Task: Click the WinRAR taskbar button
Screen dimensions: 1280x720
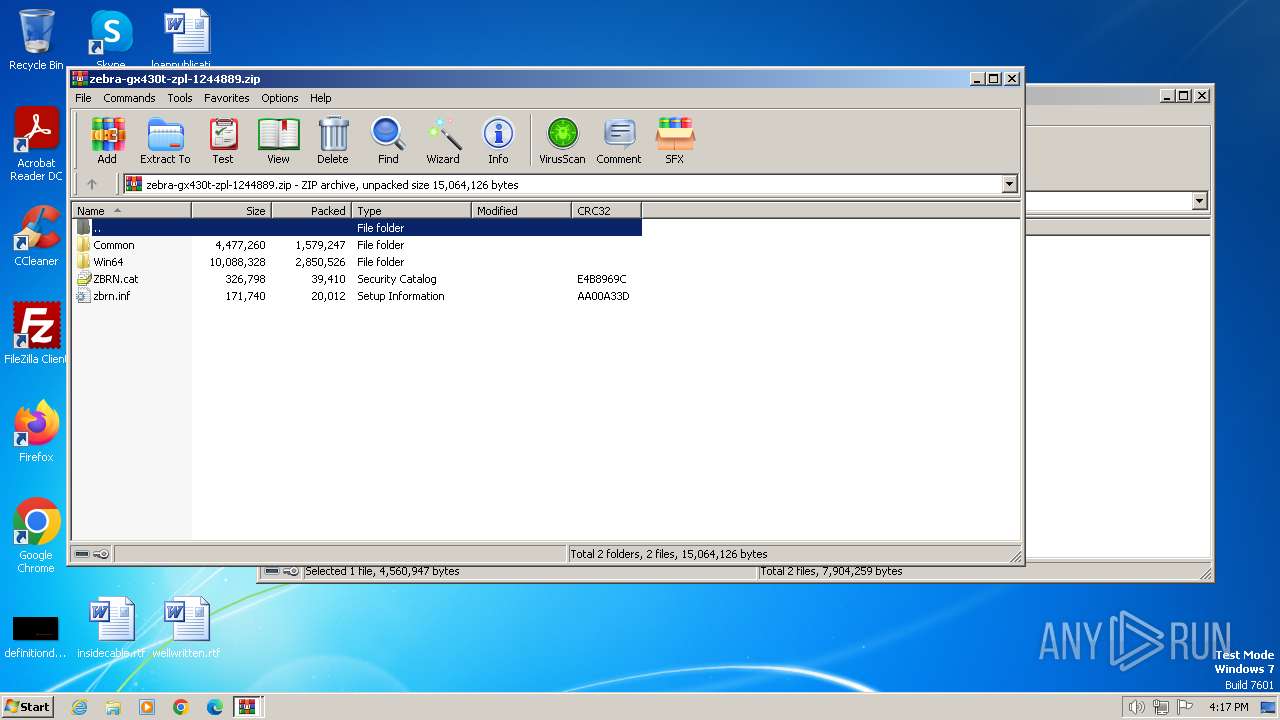Action: (x=247, y=707)
